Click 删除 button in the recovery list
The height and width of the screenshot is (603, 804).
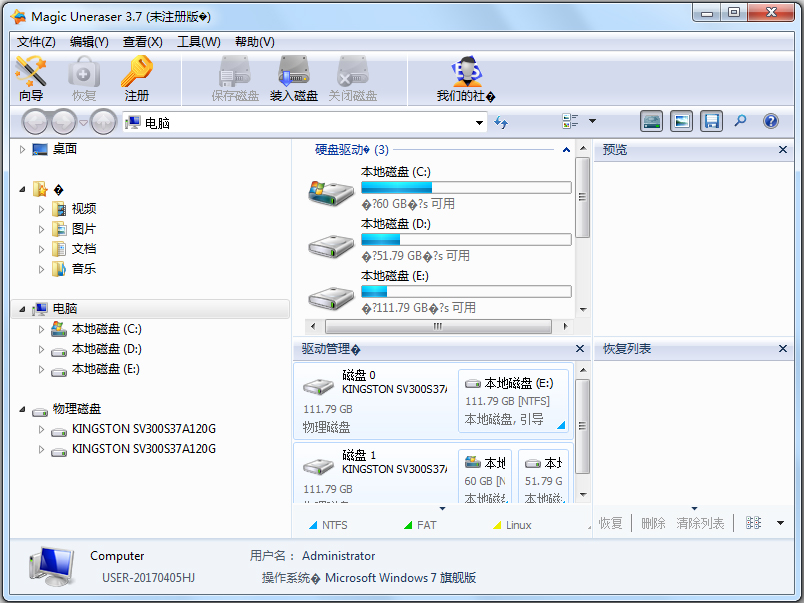tap(653, 523)
